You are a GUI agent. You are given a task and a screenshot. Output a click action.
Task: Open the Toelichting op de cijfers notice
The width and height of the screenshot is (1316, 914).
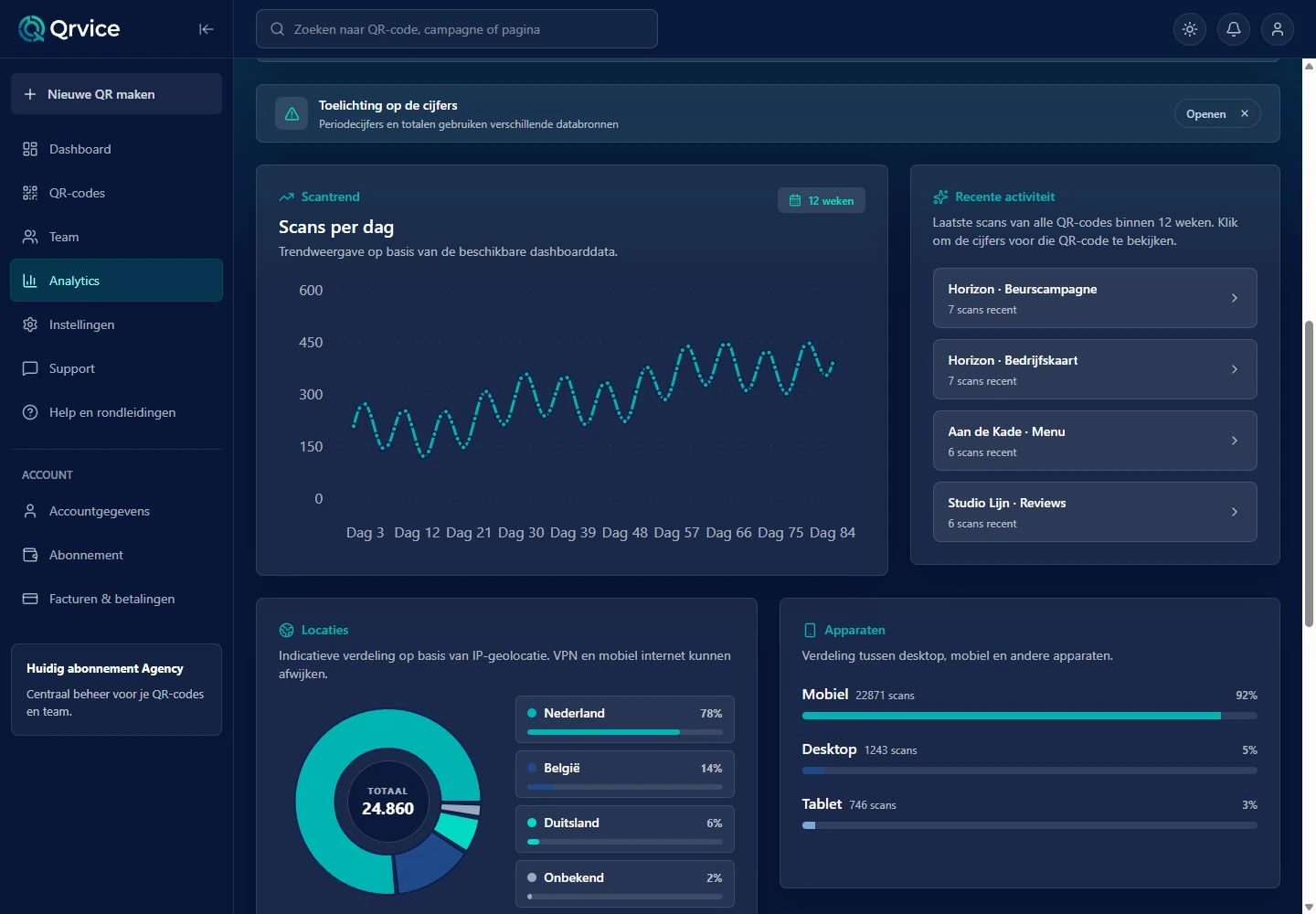pyautogui.click(x=1206, y=113)
